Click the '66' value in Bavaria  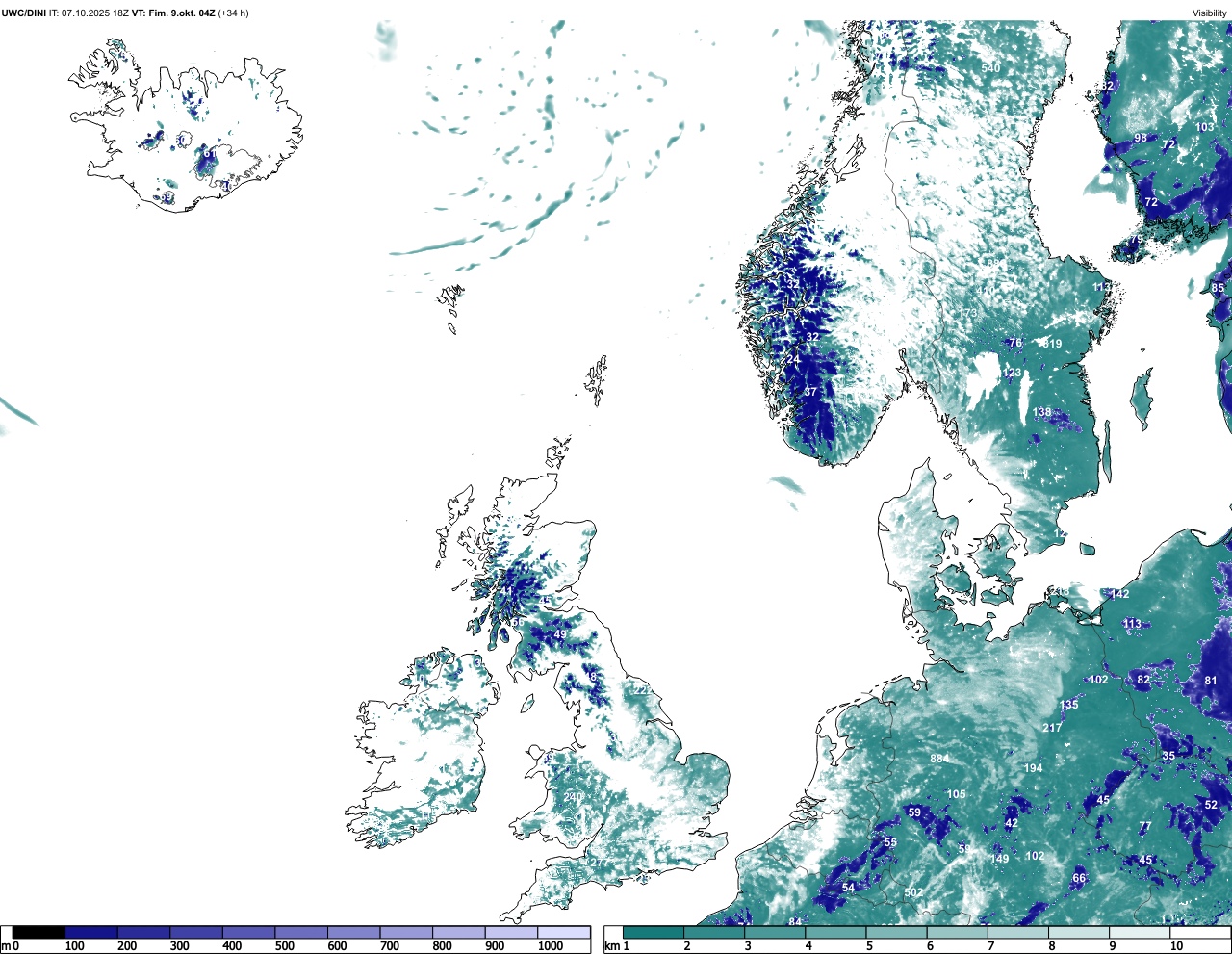(1079, 878)
